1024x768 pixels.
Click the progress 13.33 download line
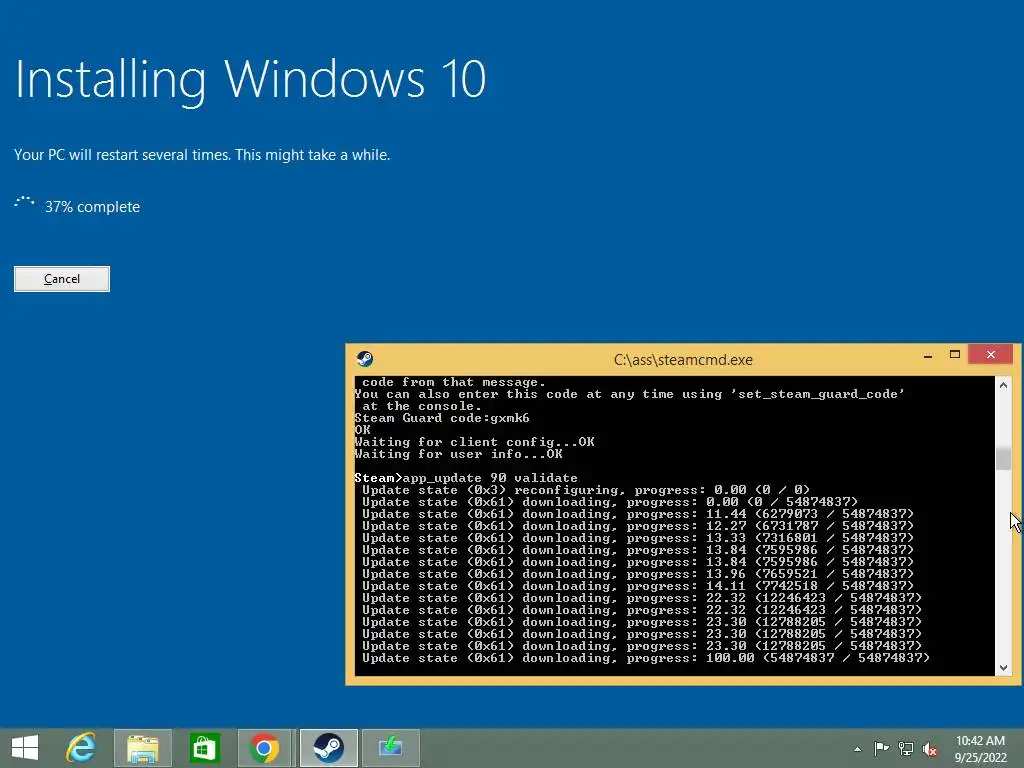coord(638,538)
